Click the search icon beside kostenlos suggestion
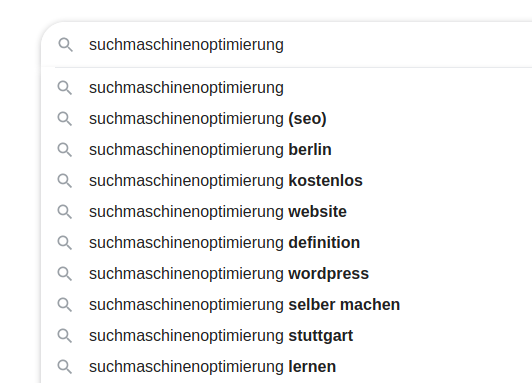Viewport: 532px width, 383px height. tap(64, 181)
